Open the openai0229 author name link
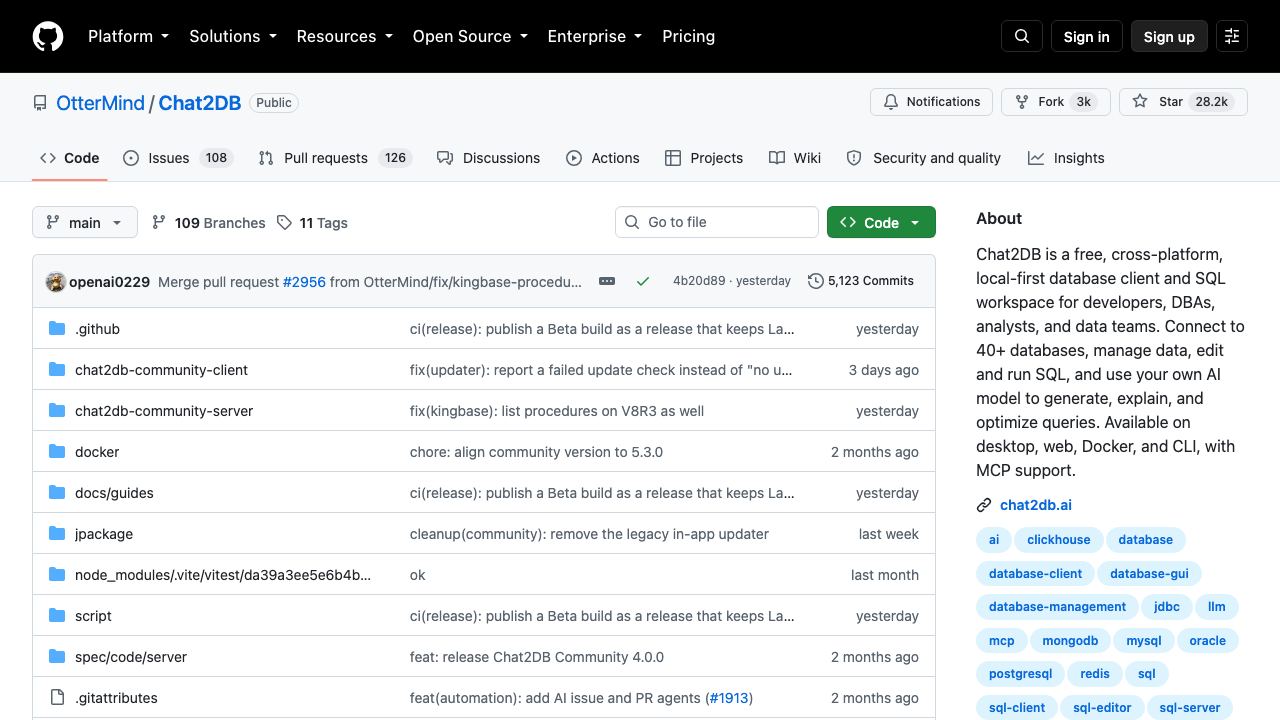Image resolution: width=1280 pixels, height=720 pixels. 109,282
